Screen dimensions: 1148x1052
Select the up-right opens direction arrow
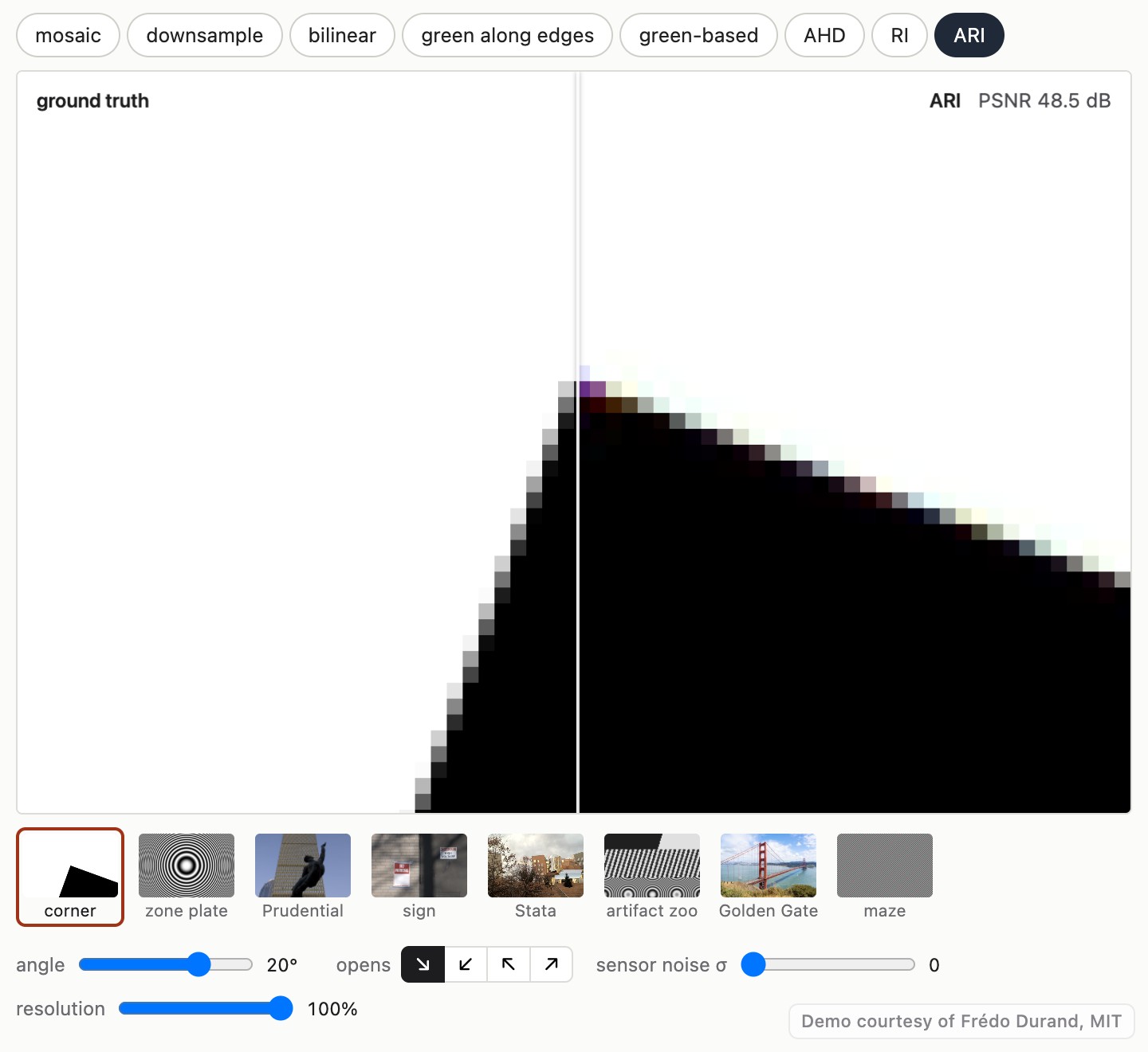tap(552, 964)
